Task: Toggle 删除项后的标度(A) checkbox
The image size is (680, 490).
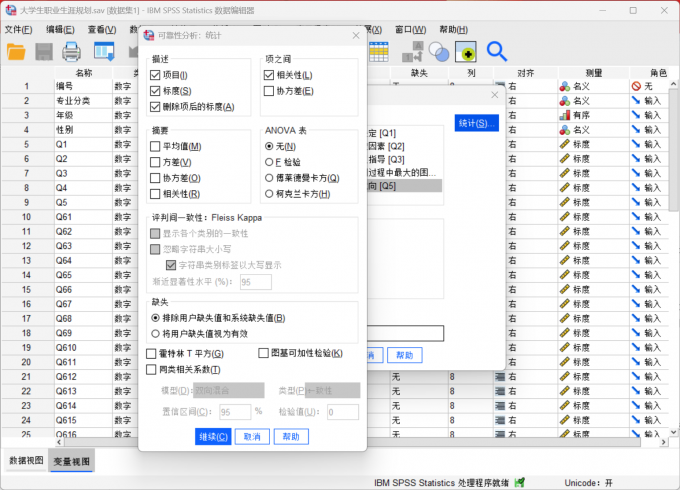Action: (155, 107)
